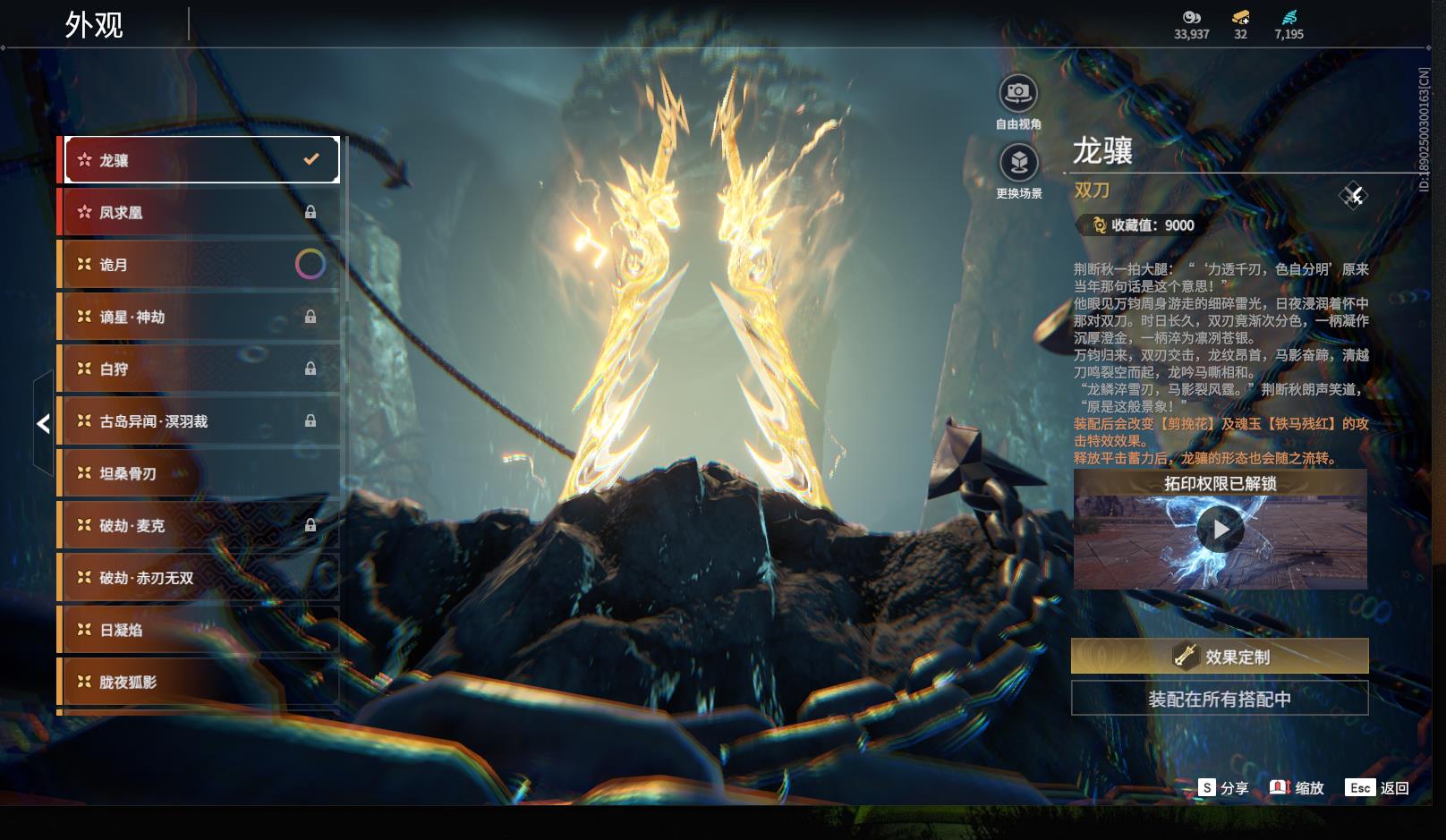Click the lock icon on 白狩
The image size is (1446, 840).
click(x=310, y=369)
